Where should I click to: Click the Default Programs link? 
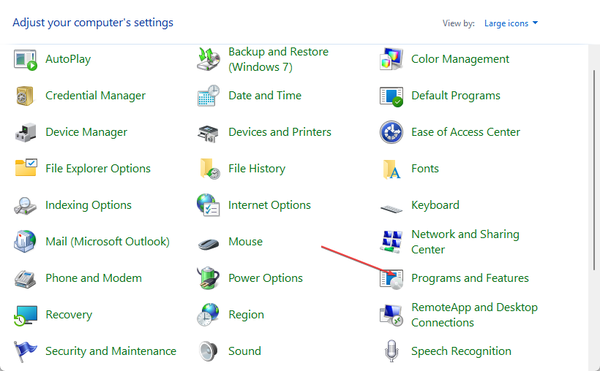click(456, 96)
